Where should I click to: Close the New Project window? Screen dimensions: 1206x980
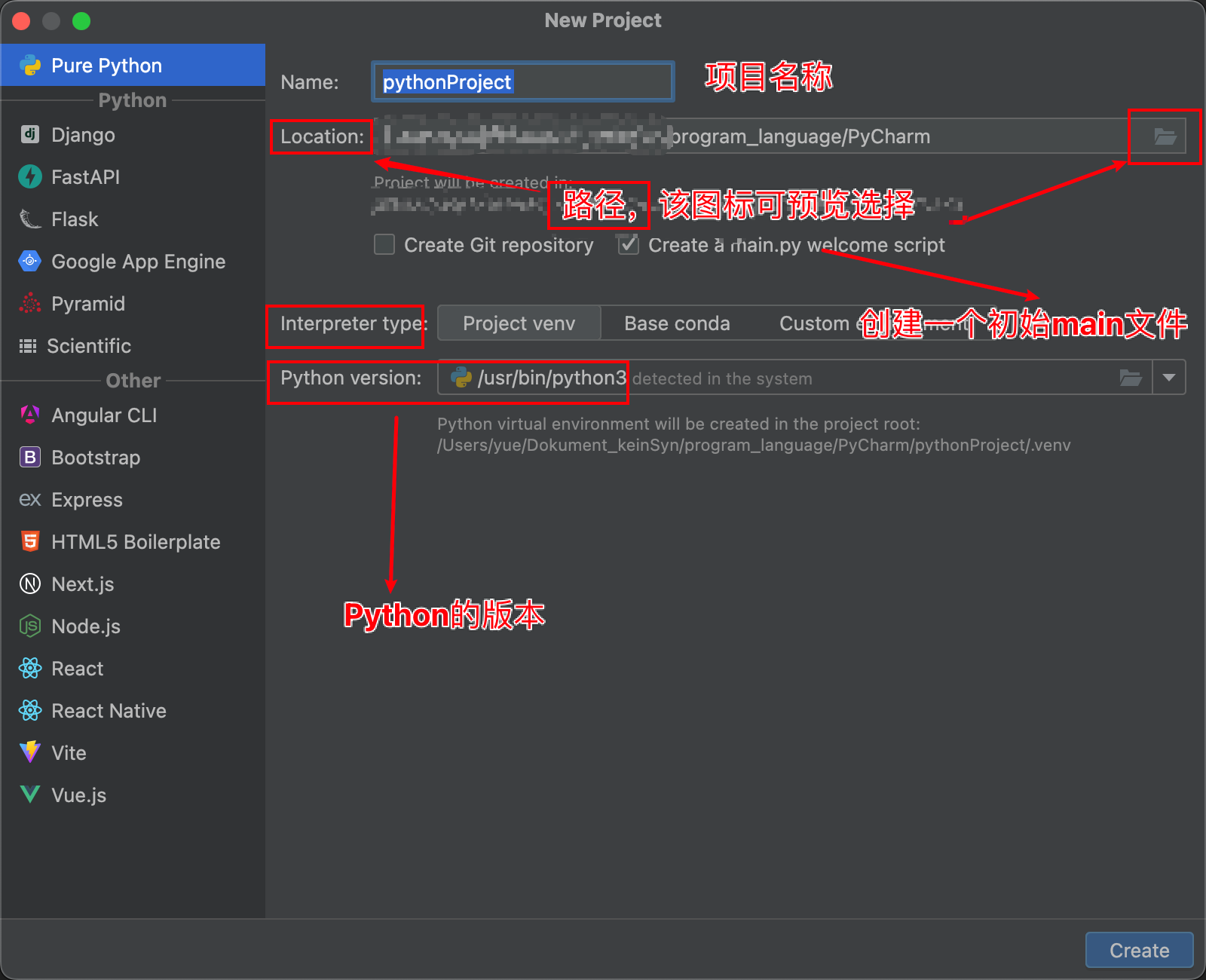21,21
